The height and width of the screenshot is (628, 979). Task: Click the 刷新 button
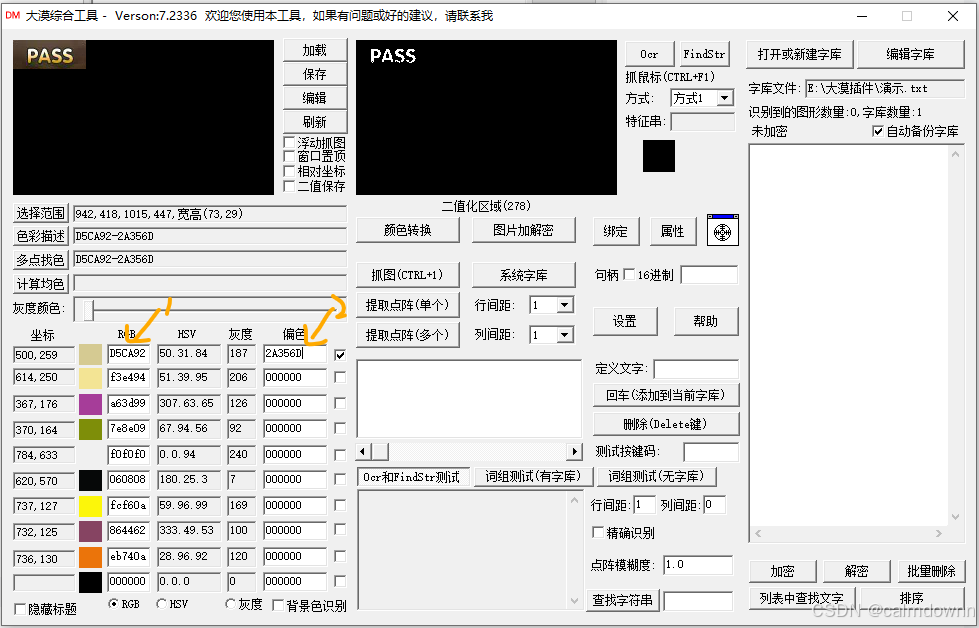coord(315,122)
